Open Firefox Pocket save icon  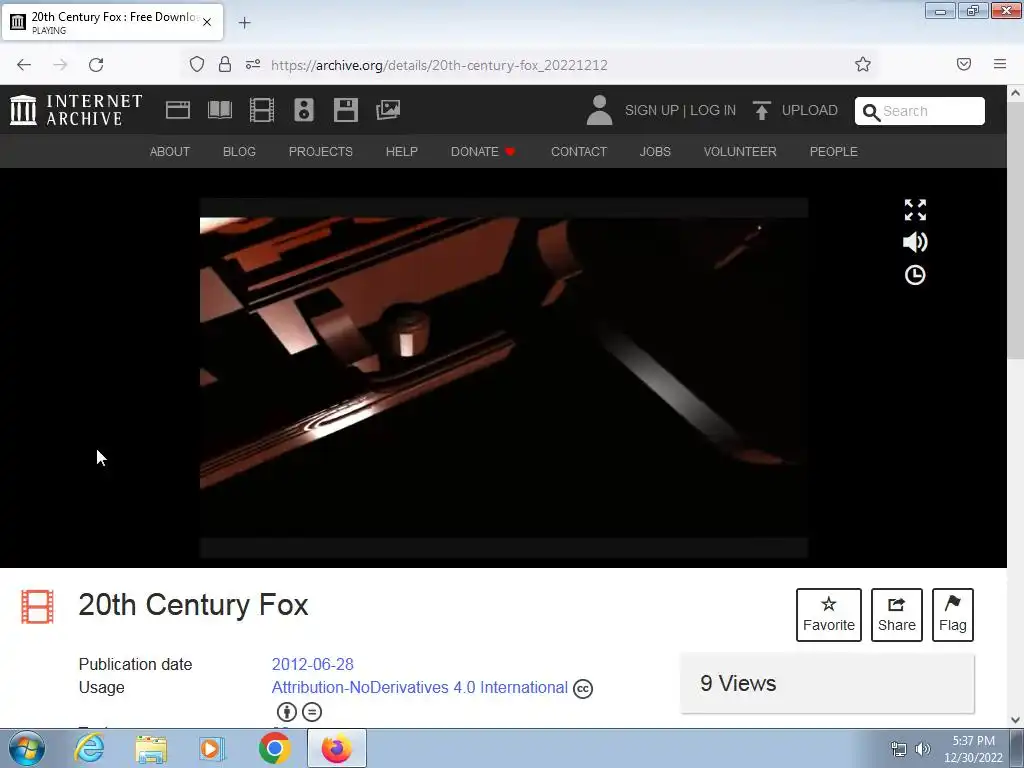[964, 64]
